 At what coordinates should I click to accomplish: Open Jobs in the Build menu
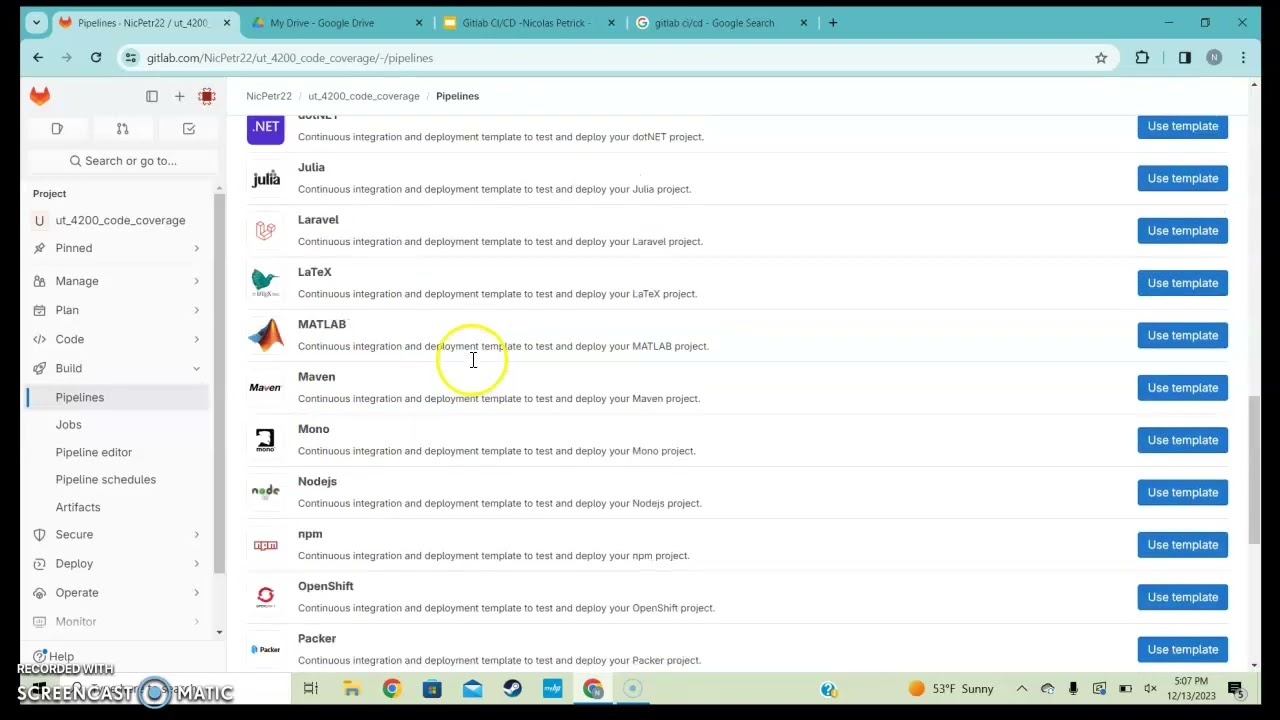tap(118, 425)
